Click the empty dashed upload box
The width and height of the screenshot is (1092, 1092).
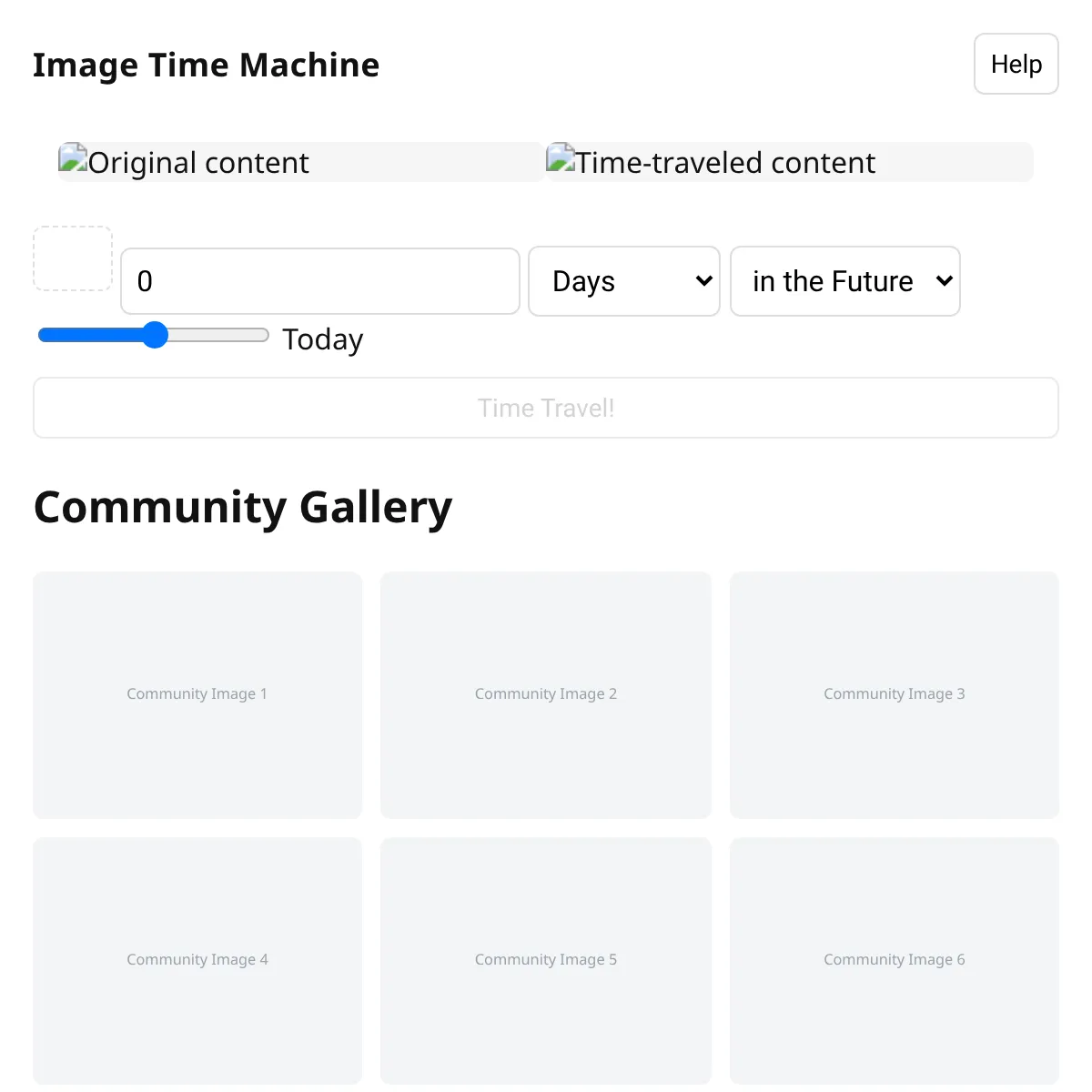coord(73,258)
